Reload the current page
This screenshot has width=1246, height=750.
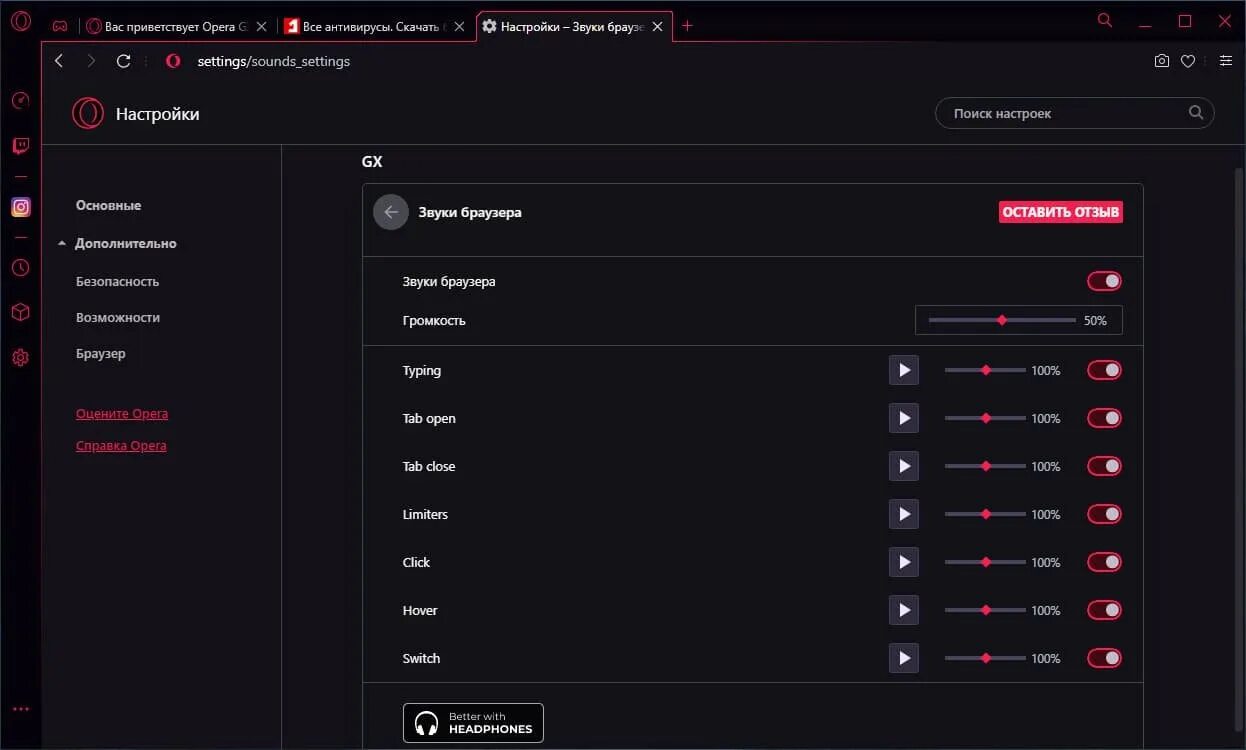124,61
